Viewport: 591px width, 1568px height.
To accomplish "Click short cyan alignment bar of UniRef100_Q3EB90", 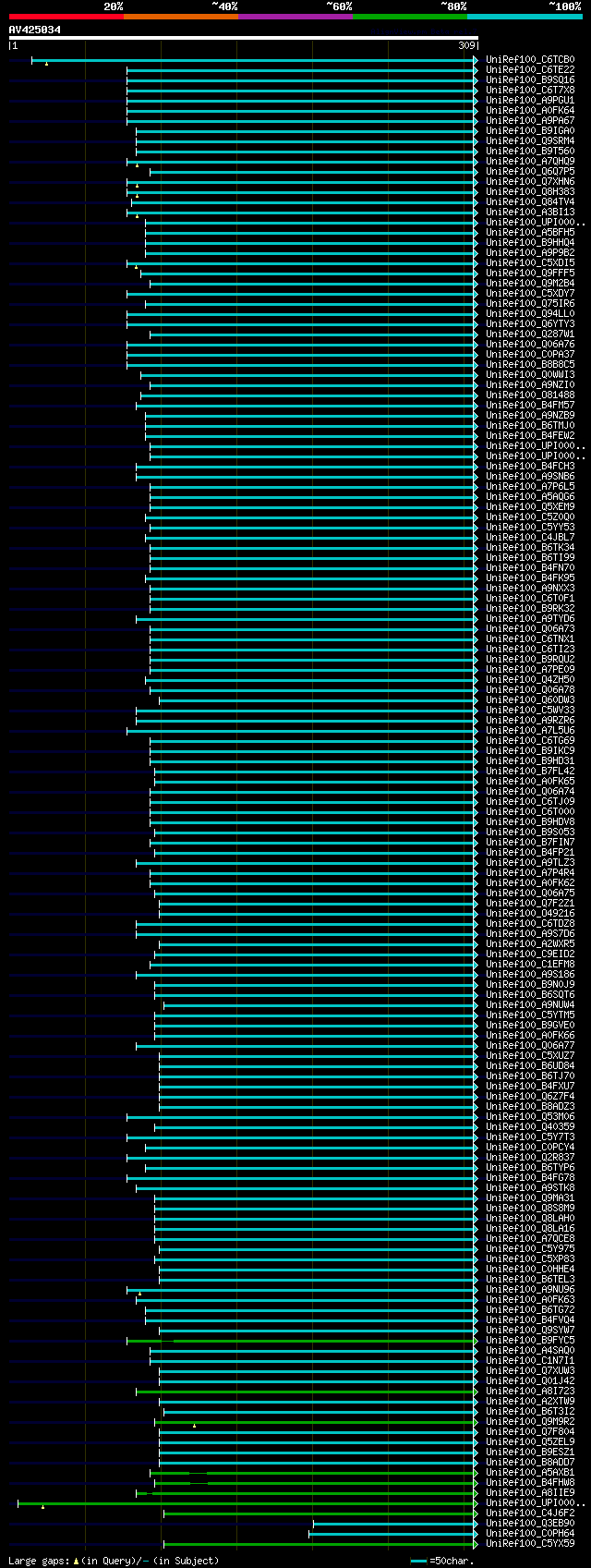I will point(395,1524).
